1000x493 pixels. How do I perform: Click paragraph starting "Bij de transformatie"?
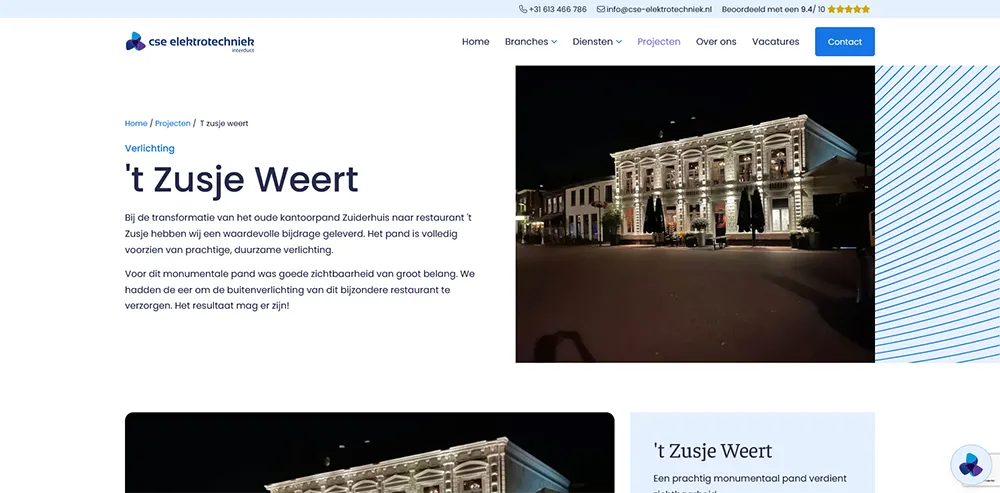[x=298, y=233]
